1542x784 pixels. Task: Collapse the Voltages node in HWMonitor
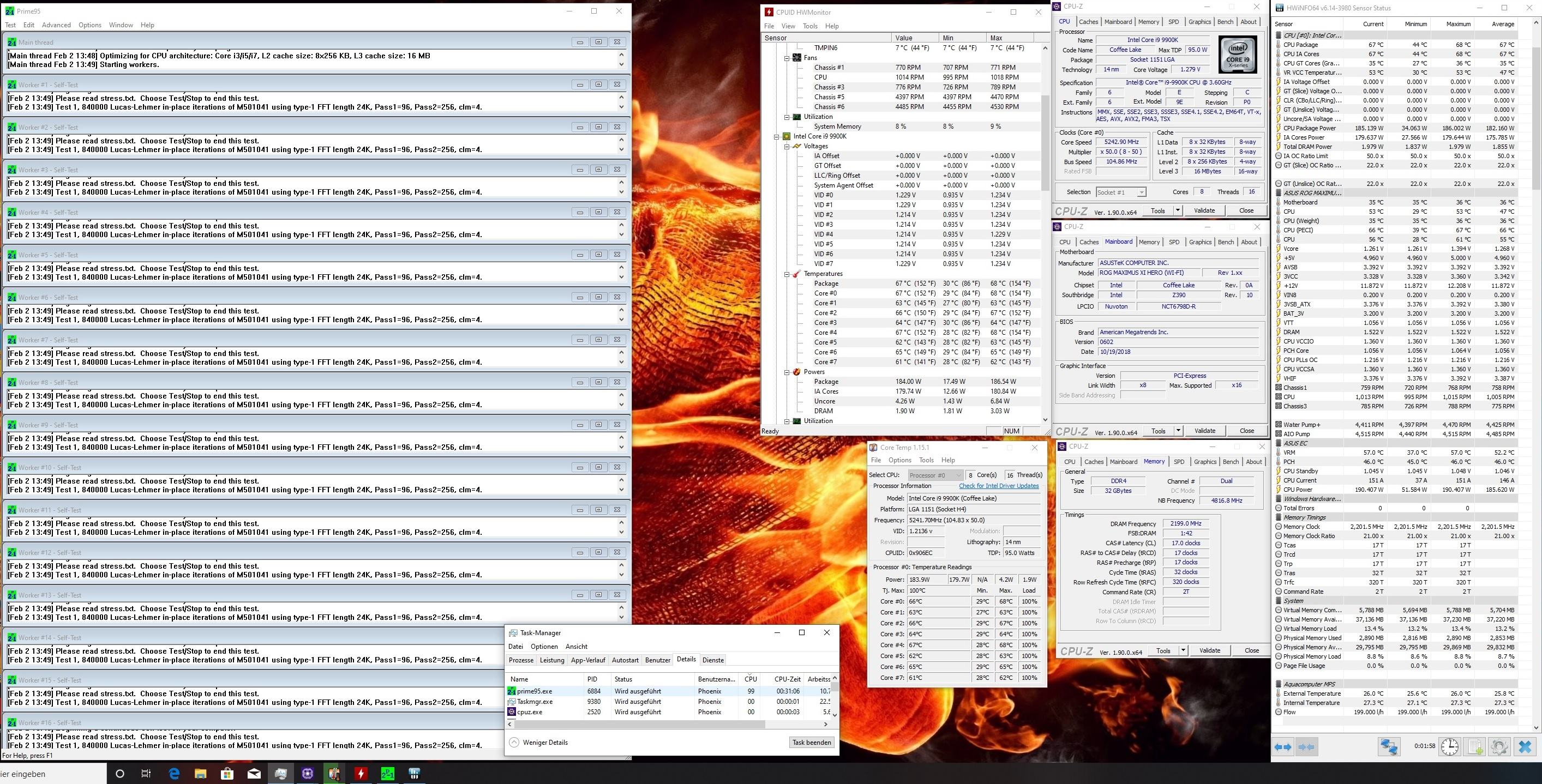(787, 146)
